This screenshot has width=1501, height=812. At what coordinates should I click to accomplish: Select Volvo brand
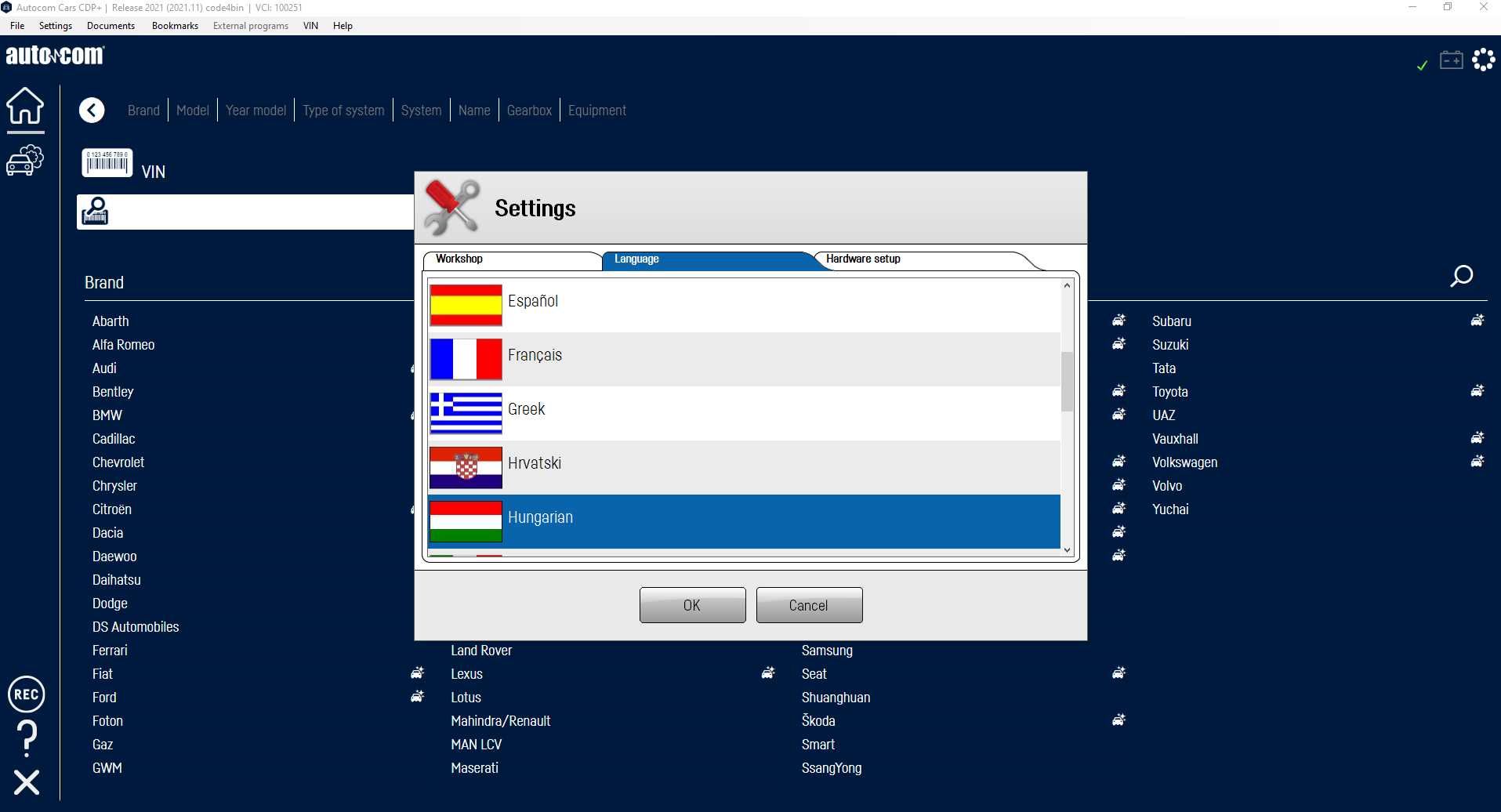click(1167, 486)
